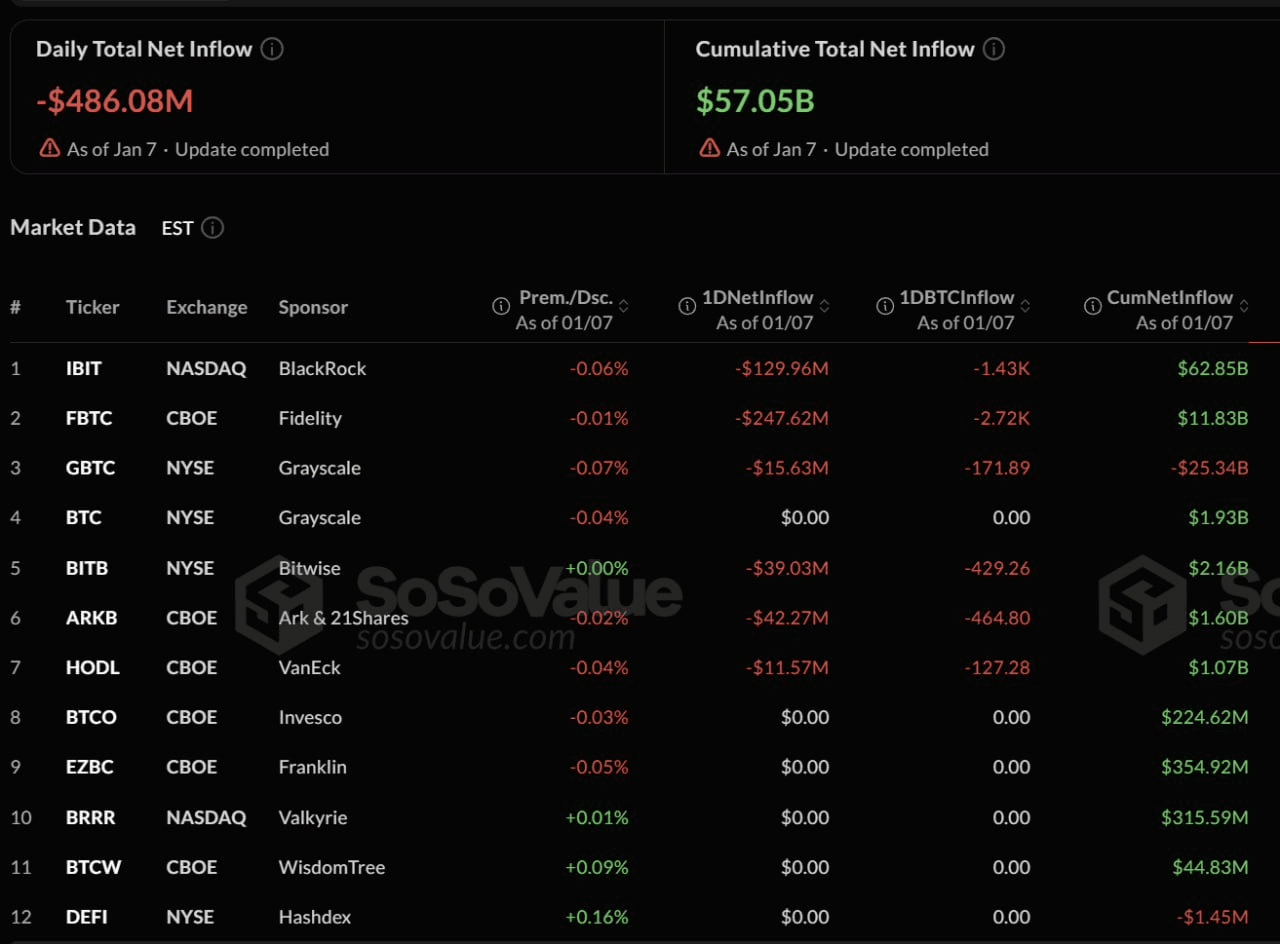Open the info tooltip next to EST
Image resolution: width=1280 pixels, height=944 pixels.
tap(214, 228)
